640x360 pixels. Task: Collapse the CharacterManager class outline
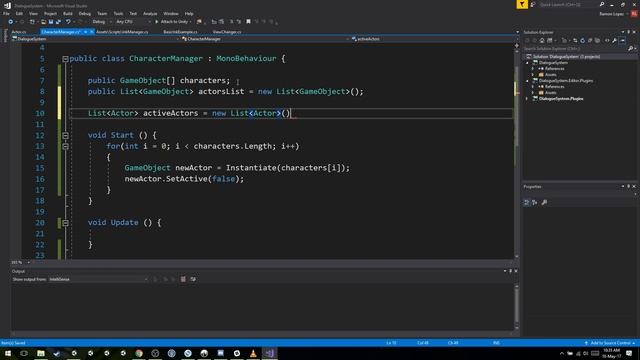pyautogui.click(x=65, y=59)
